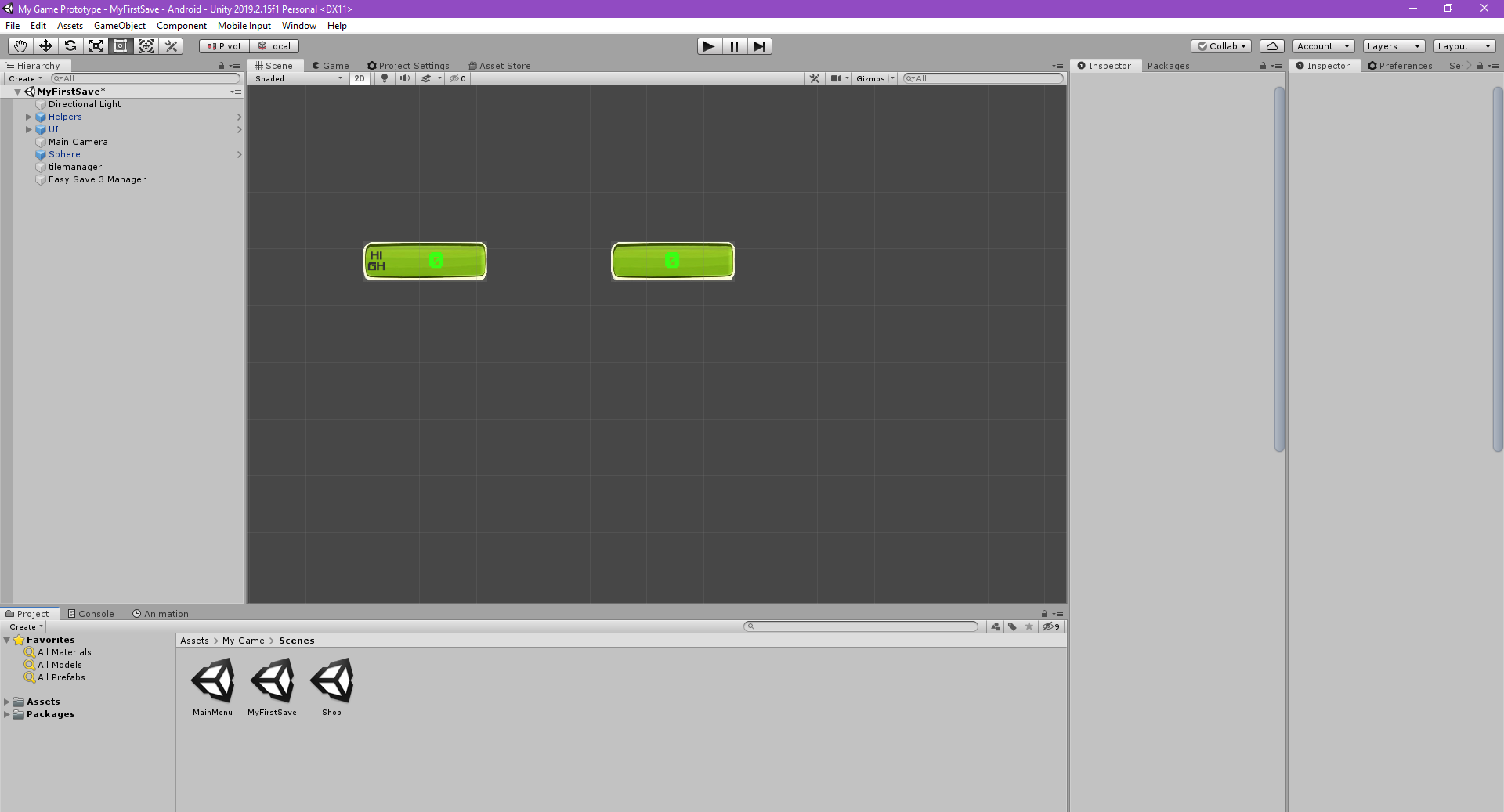The height and width of the screenshot is (812, 1504).
Task: Toggle 2D scene view mode
Action: coord(360,78)
